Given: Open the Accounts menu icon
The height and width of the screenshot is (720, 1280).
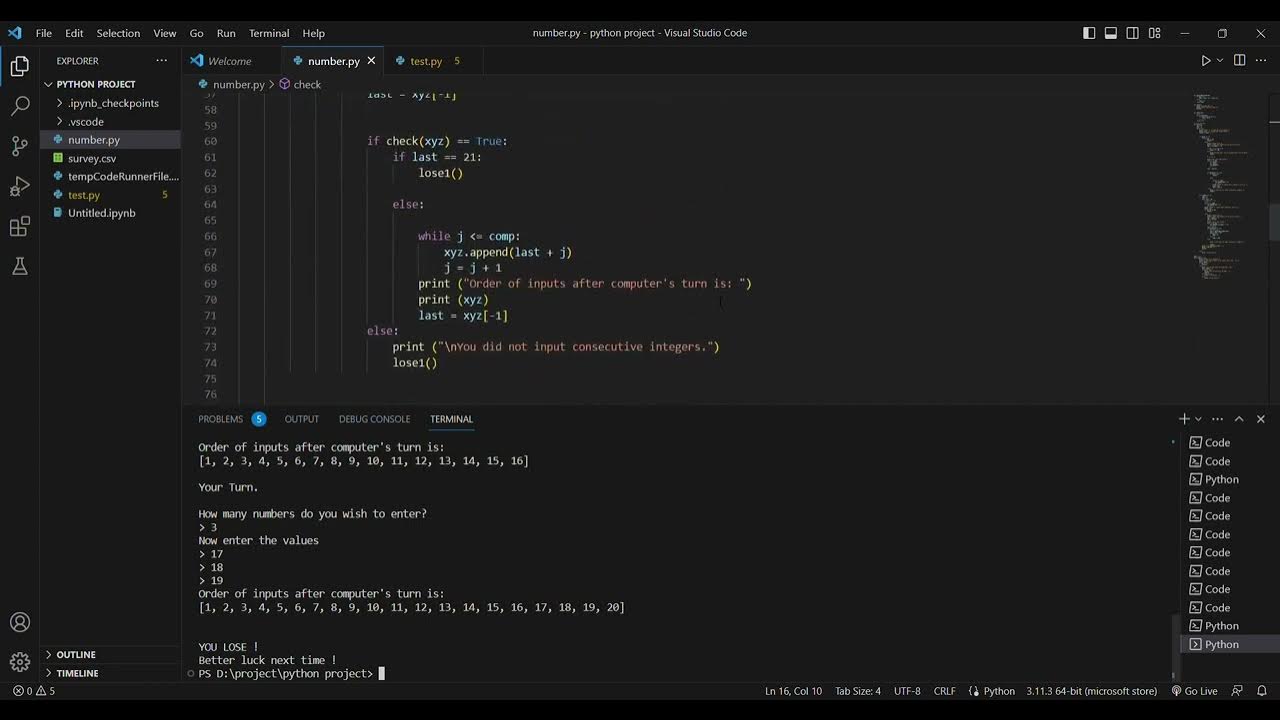Looking at the screenshot, I should [19, 623].
